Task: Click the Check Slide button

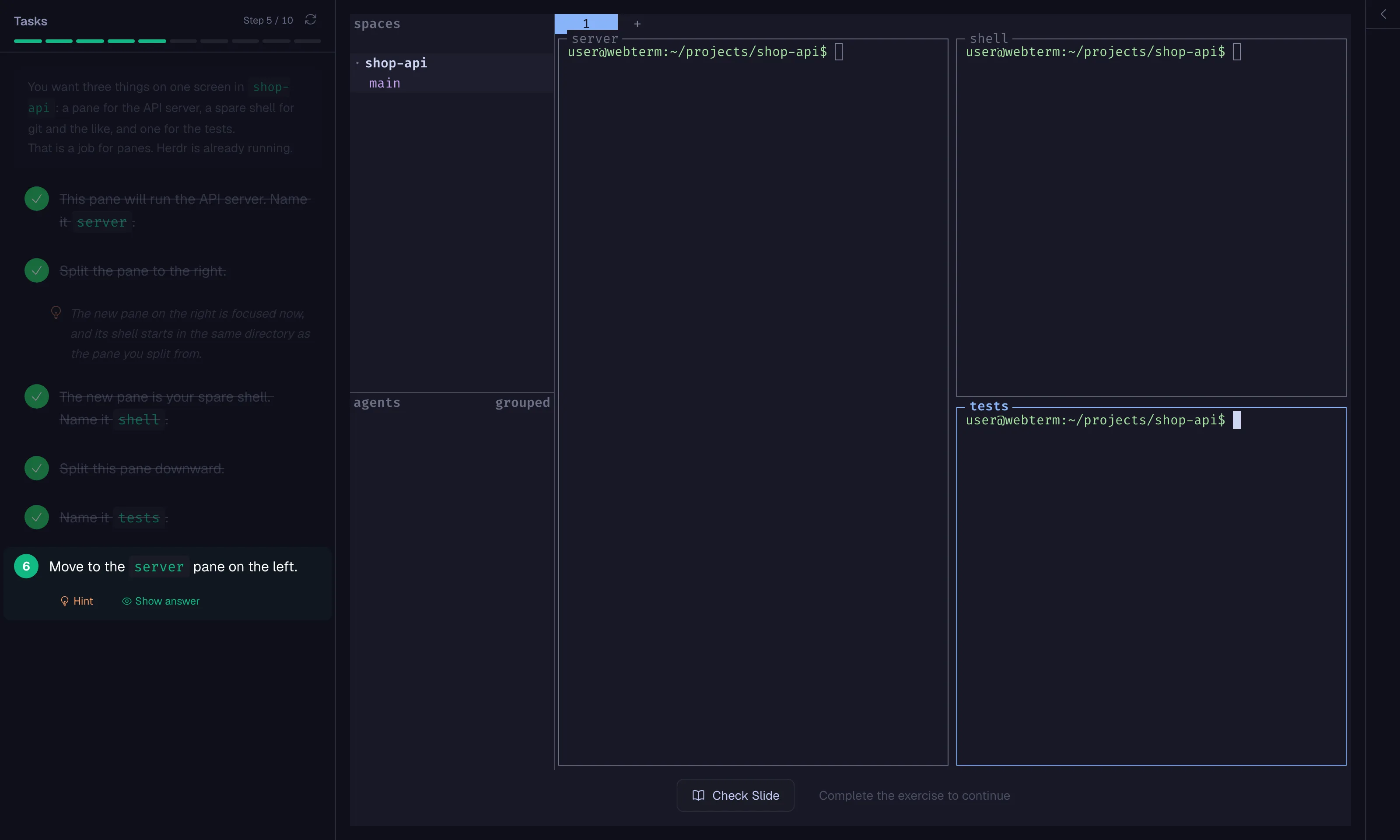Action: click(735, 795)
